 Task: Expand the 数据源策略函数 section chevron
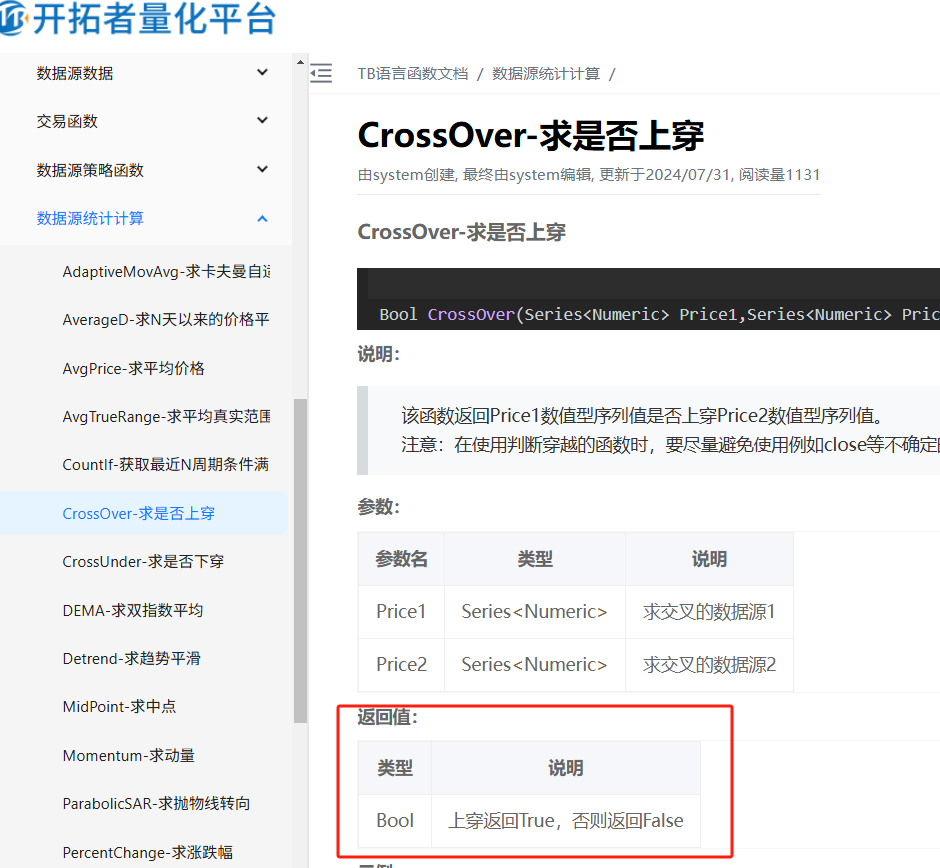(x=262, y=170)
